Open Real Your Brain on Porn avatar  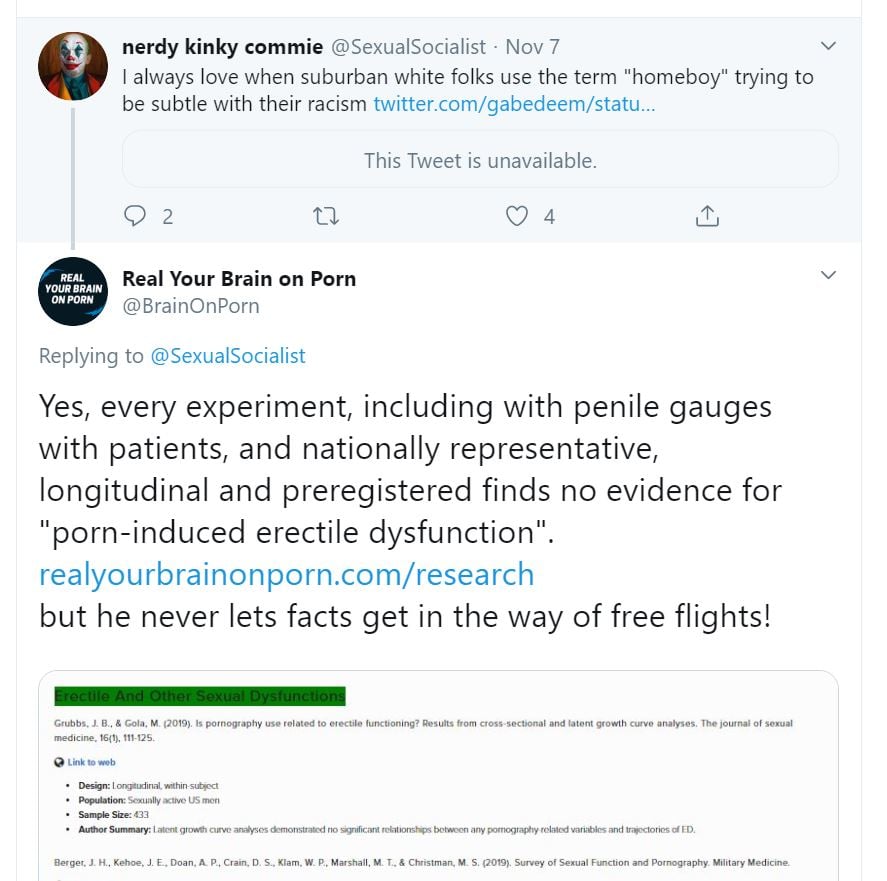point(73,291)
